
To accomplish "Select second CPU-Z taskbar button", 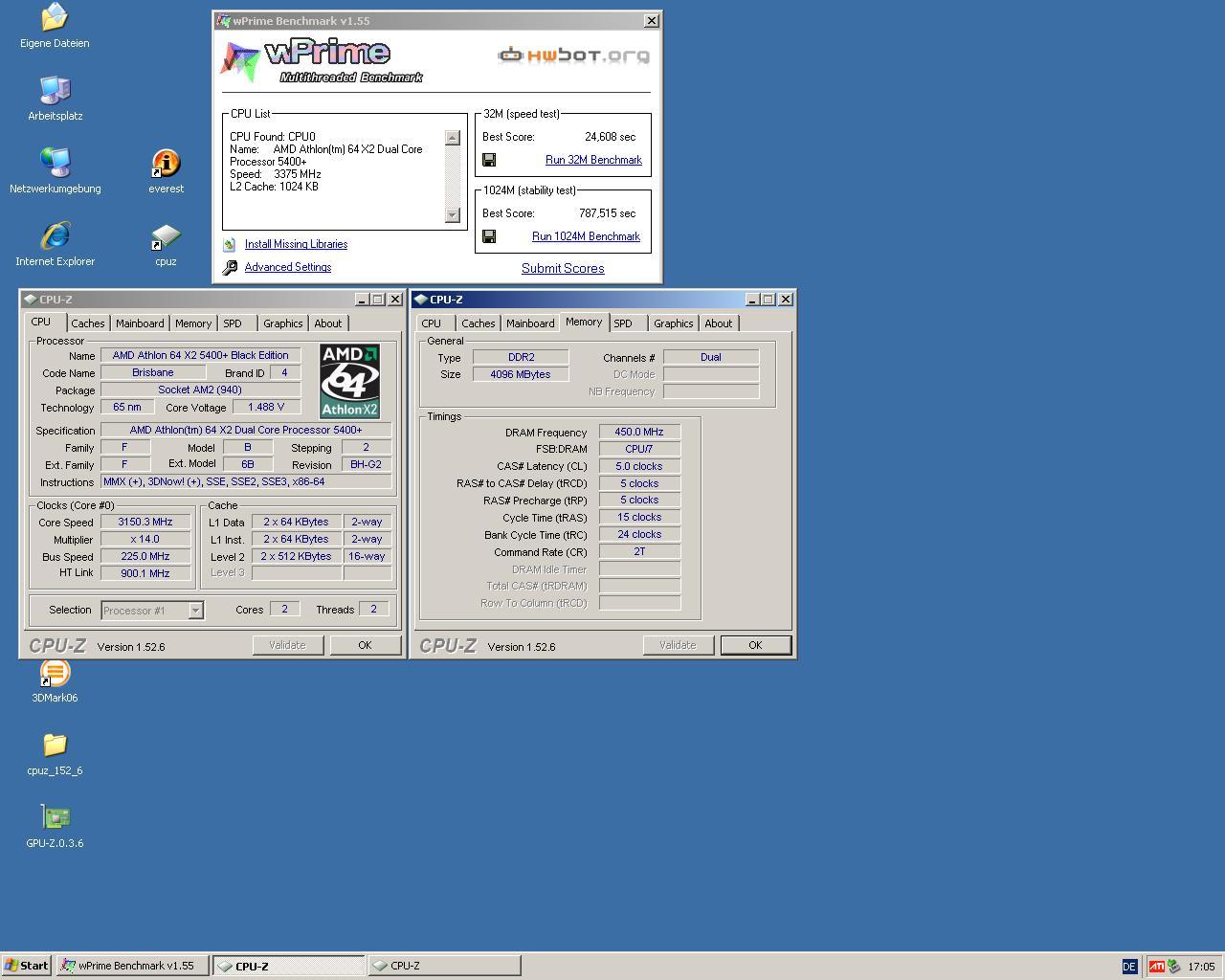I will point(445,966).
